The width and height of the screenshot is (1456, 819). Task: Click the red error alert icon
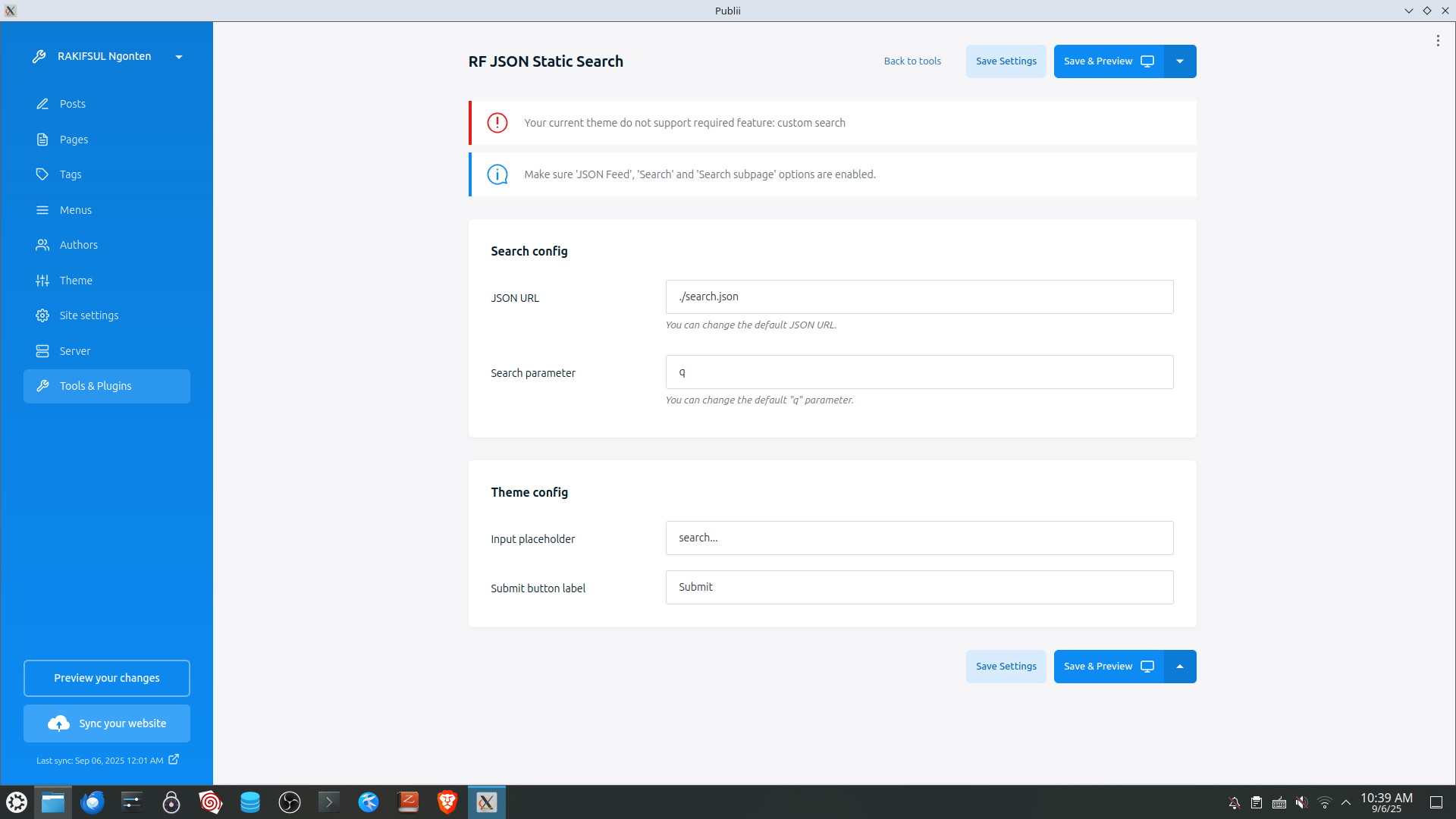pos(497,123)
